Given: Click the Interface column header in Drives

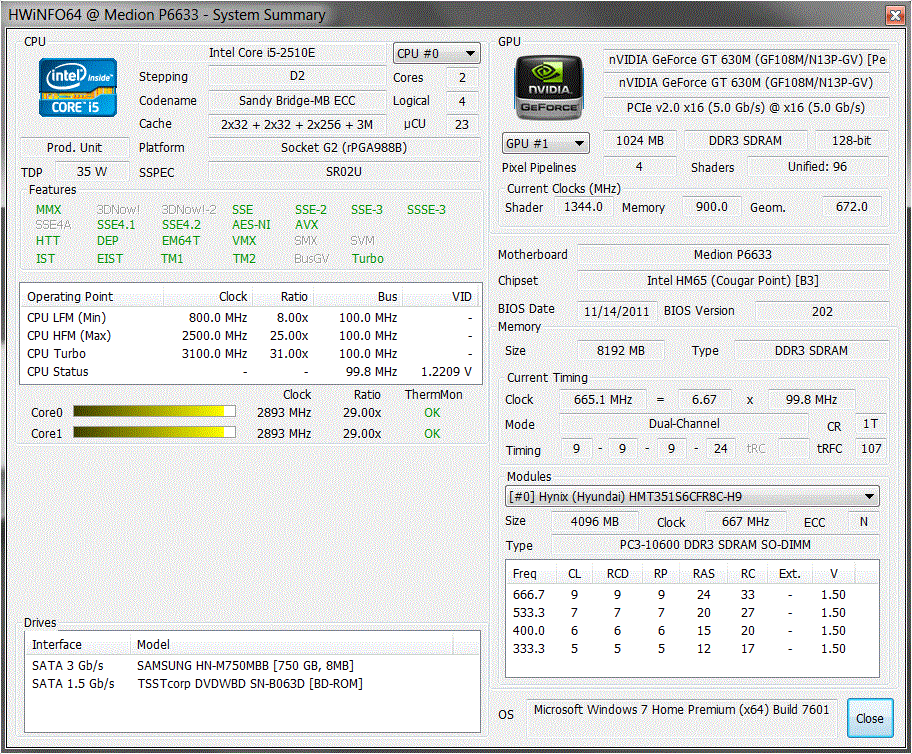Looking at the screenshot, I should [x=78, y=645].
